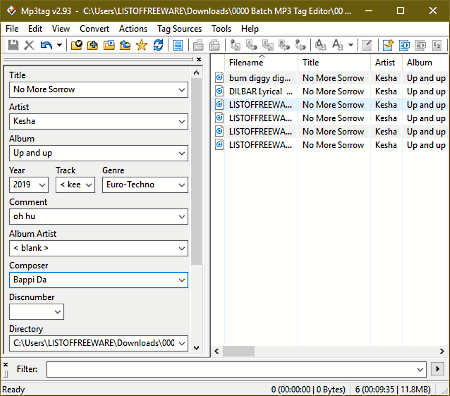Screen dimensions: 450x396
Task: Click the Extended Tags pencil icon
Action: click(x=367, y=45)
